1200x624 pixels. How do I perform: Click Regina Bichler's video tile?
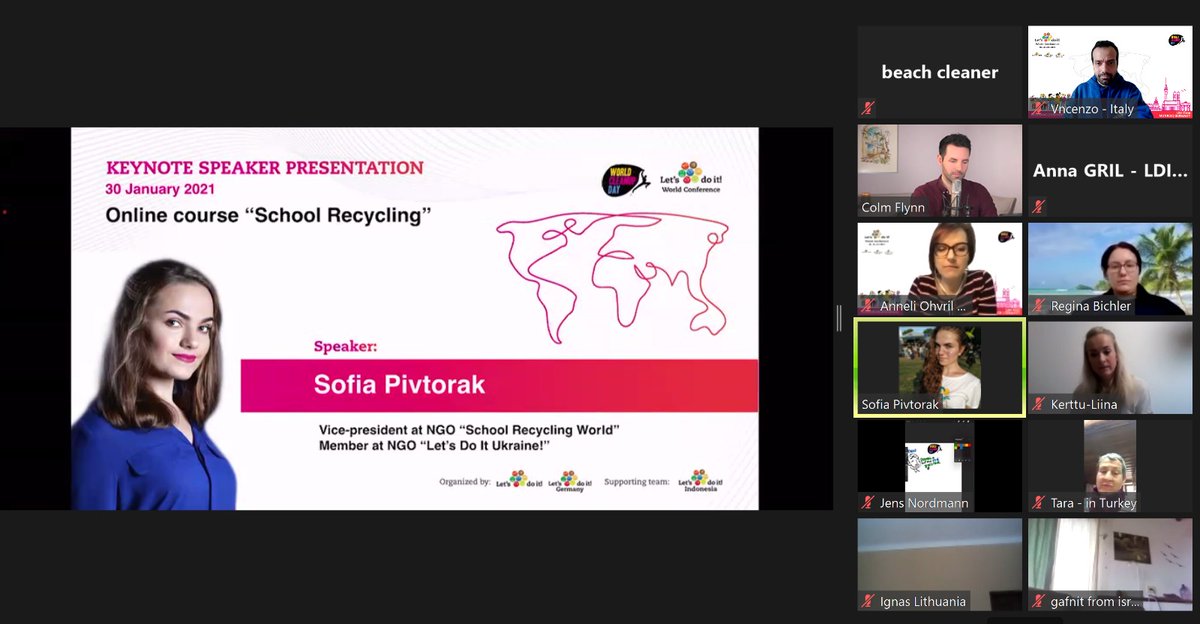(1110, 268)
